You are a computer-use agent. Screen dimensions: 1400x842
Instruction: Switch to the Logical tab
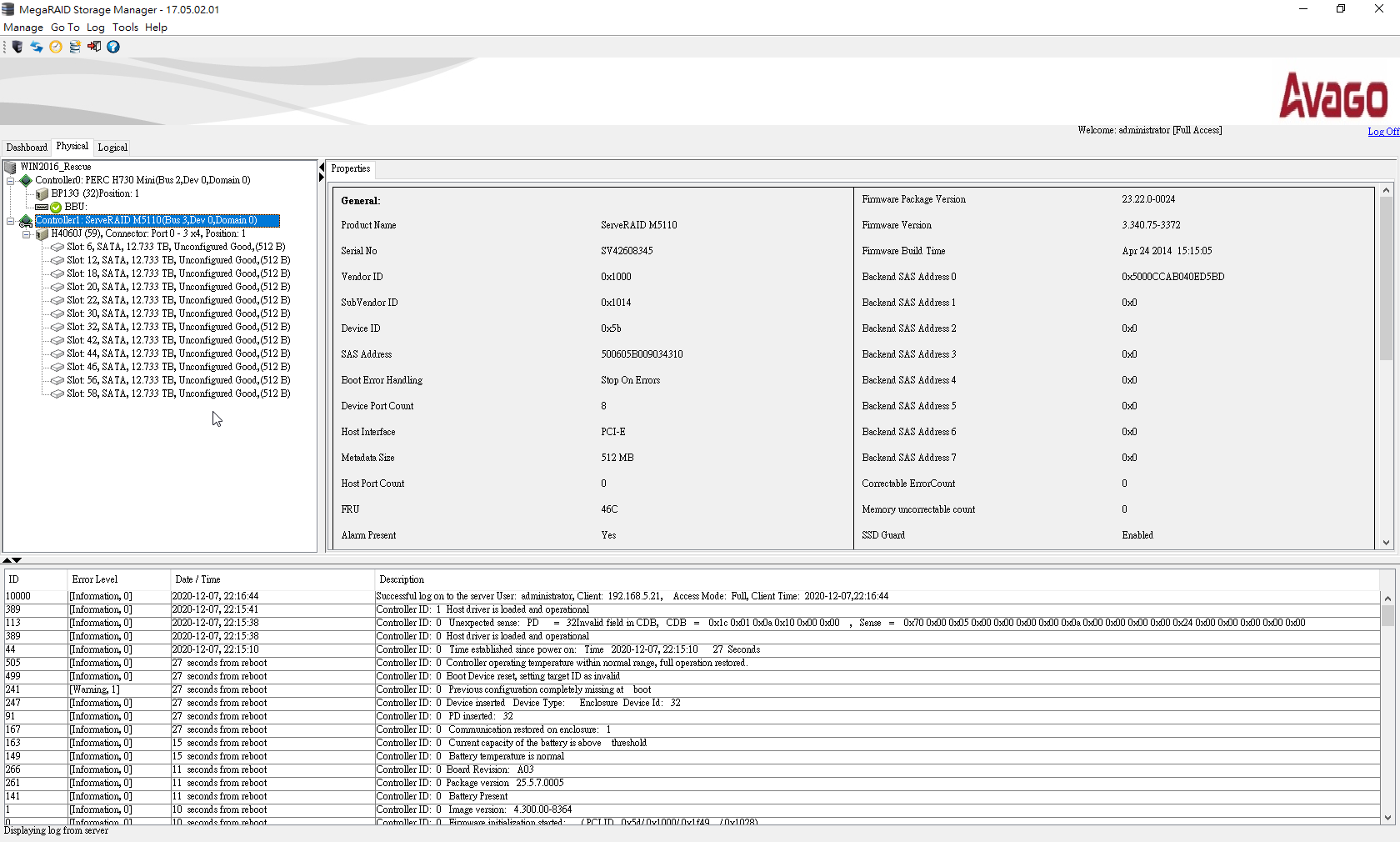click(x=112, y=148)
